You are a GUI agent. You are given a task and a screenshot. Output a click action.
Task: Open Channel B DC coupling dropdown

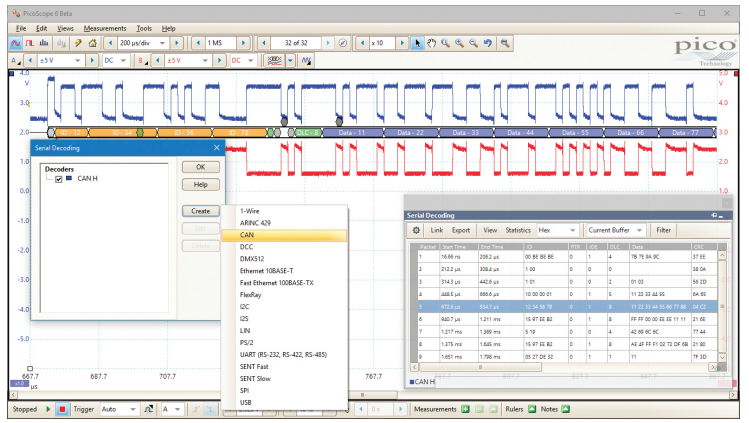pyautogui.click(x=250, y=61)
